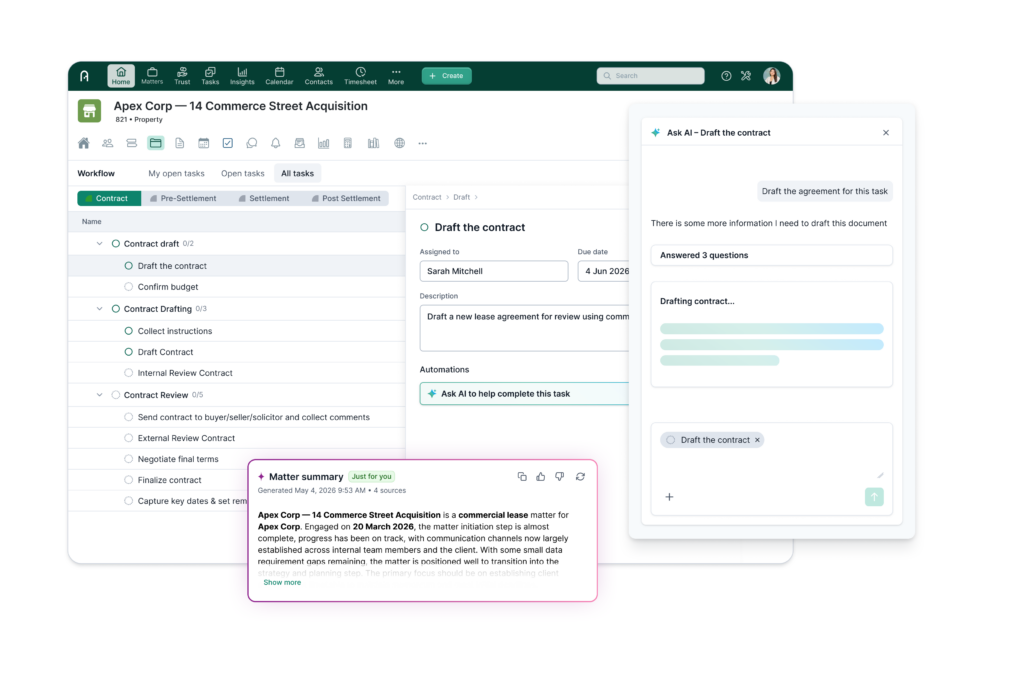
Task: Mark Finalize contract task complete
Action: (129, 480)
